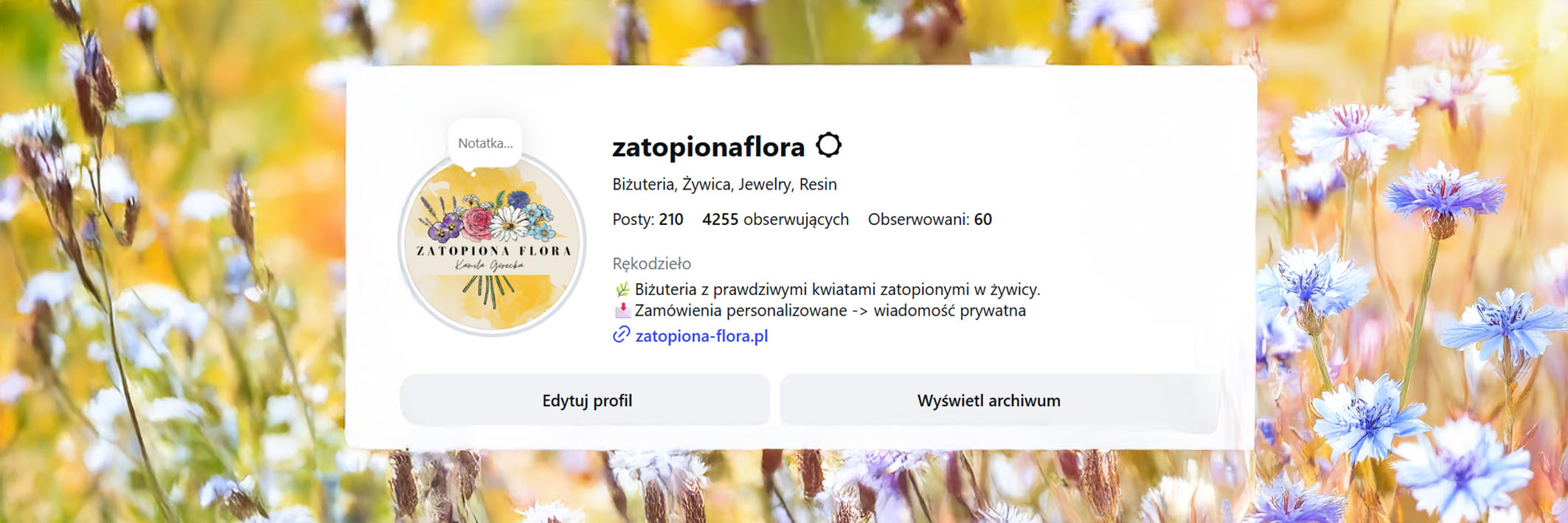Screen dimensions: 1568x523
Task: Click the handwritten signature inside the profile logo
Action: click(x=490, y=265)
